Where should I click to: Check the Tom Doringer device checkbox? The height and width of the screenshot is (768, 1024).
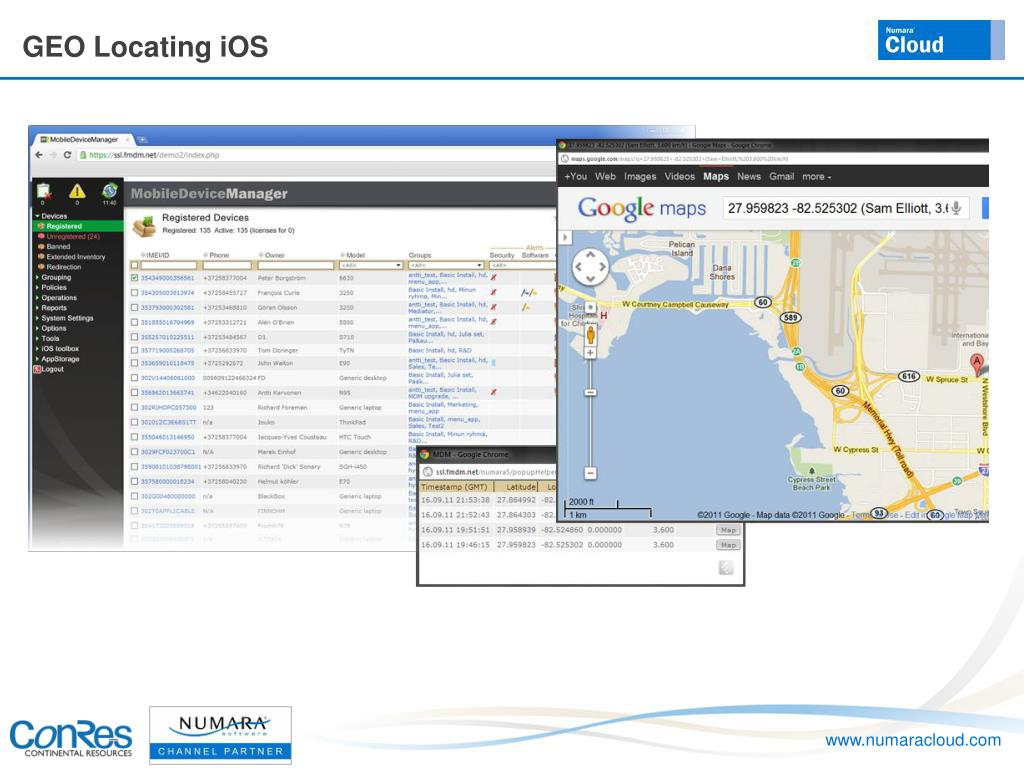pos(135,350)
